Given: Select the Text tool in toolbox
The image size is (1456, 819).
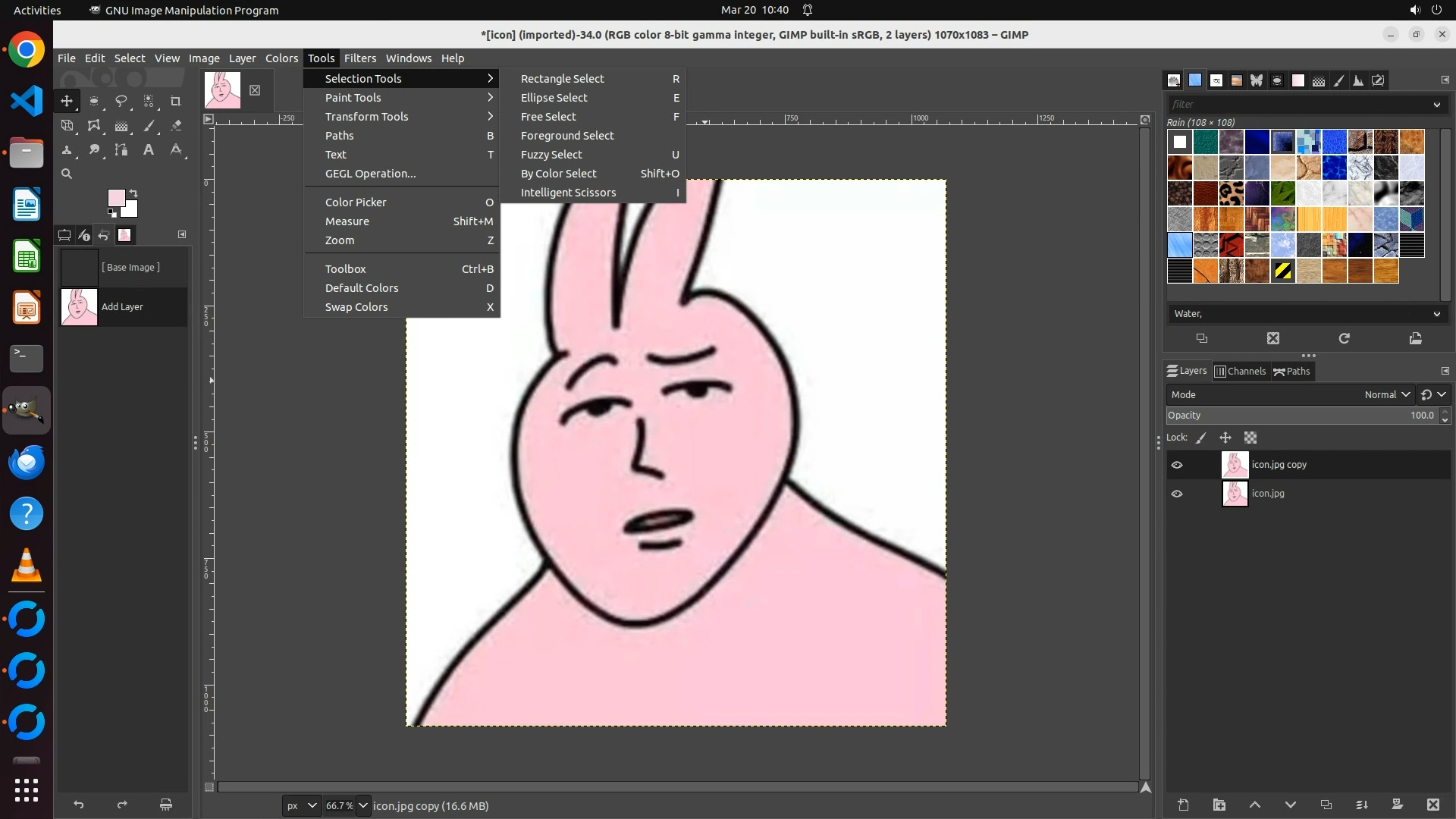Looking at the screenshot, I should pos(149,150).
